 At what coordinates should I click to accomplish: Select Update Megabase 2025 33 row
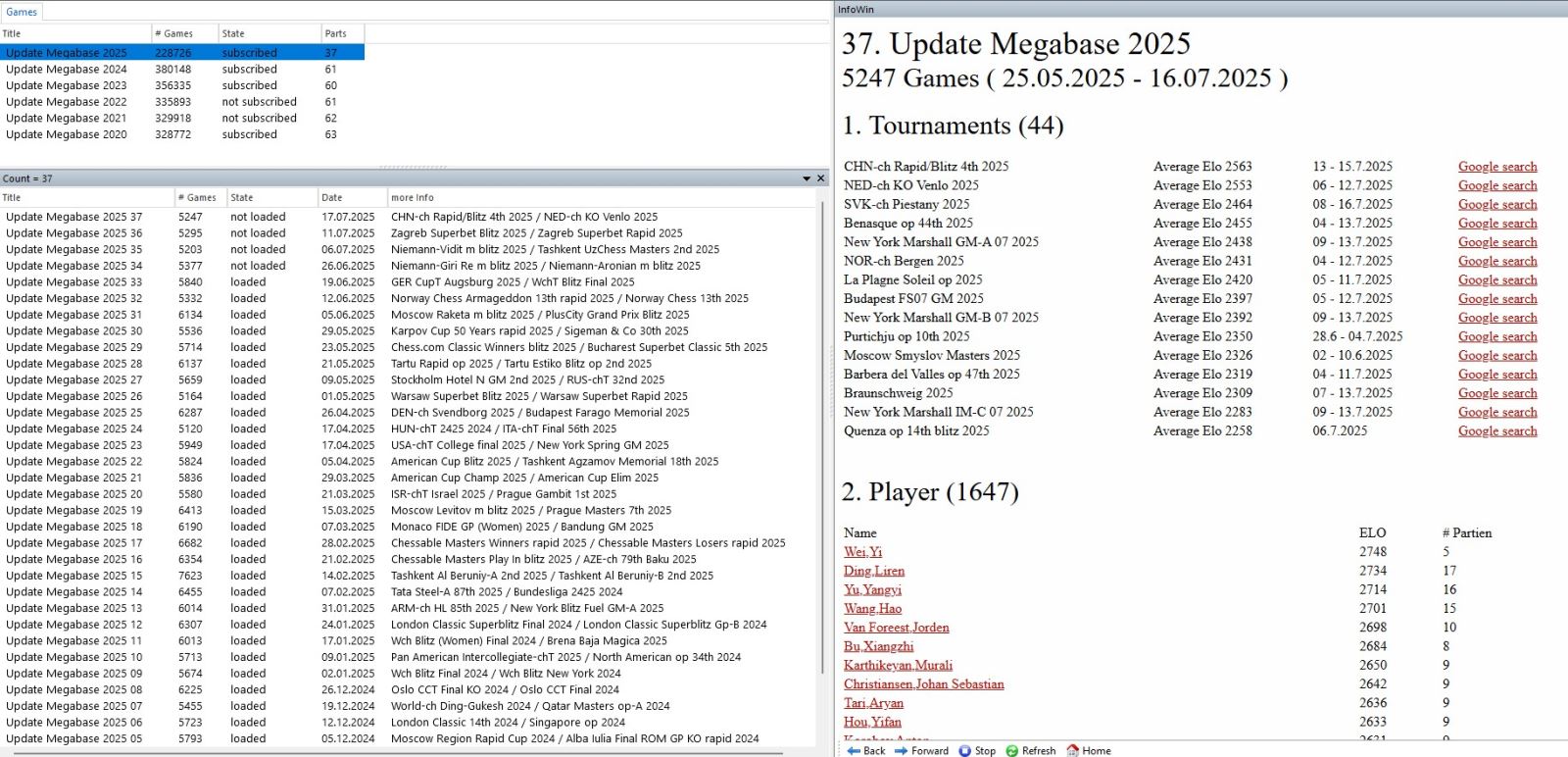click(408, 281)
